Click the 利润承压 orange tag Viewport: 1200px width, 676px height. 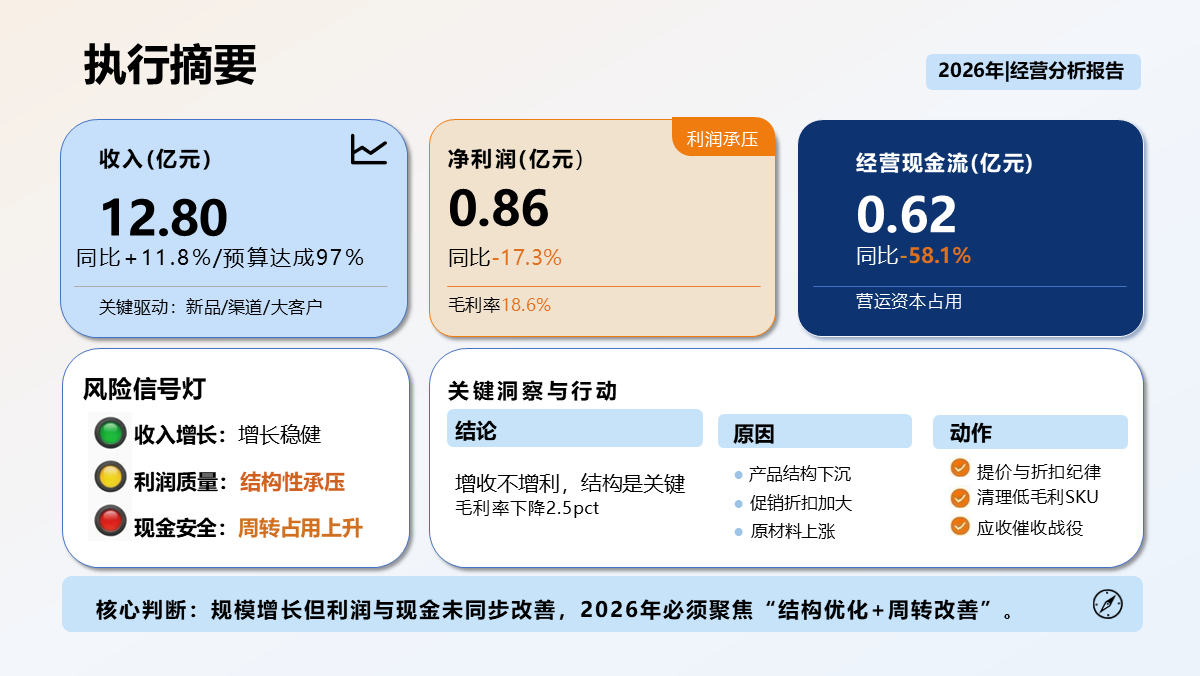724,138
